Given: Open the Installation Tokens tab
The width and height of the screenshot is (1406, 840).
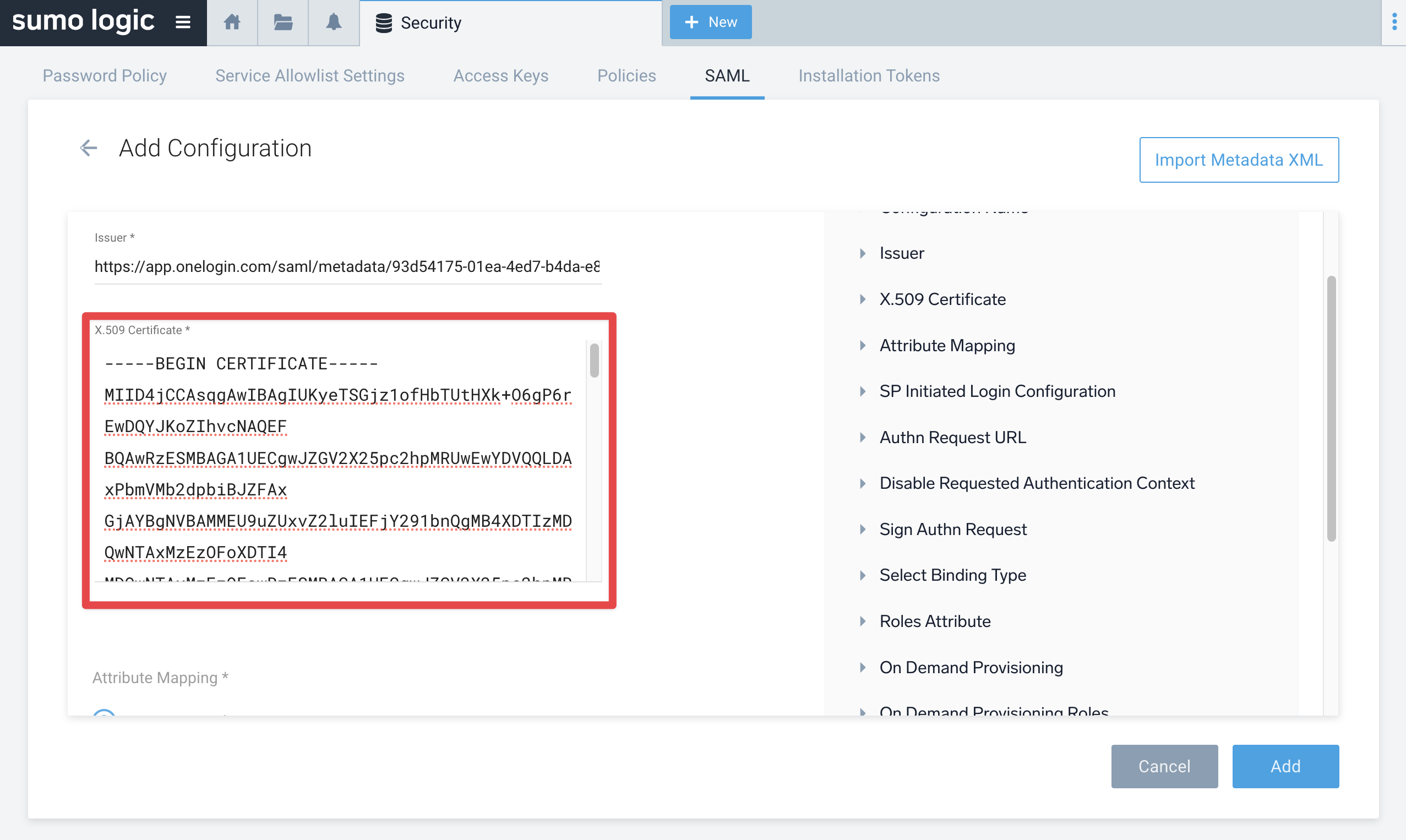Looking at the screenshot, I should (x=869, y=75).
